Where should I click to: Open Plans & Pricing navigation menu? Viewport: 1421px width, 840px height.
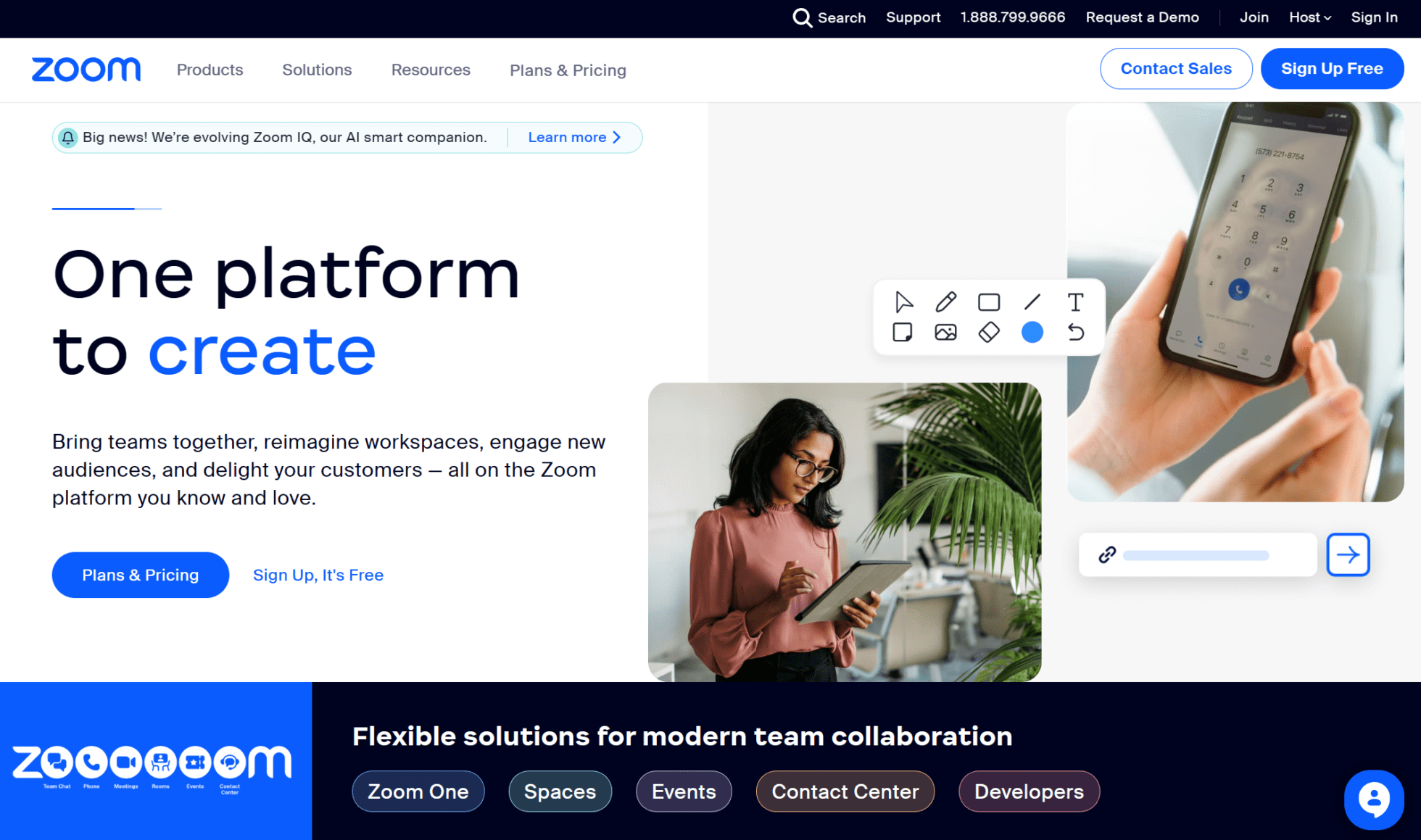[568, 70]
